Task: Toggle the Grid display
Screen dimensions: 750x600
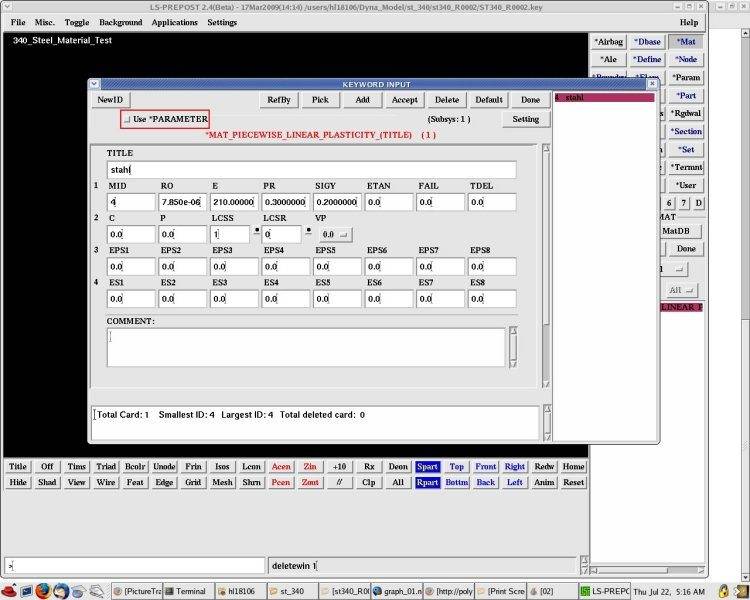Action: coord(193,482)
